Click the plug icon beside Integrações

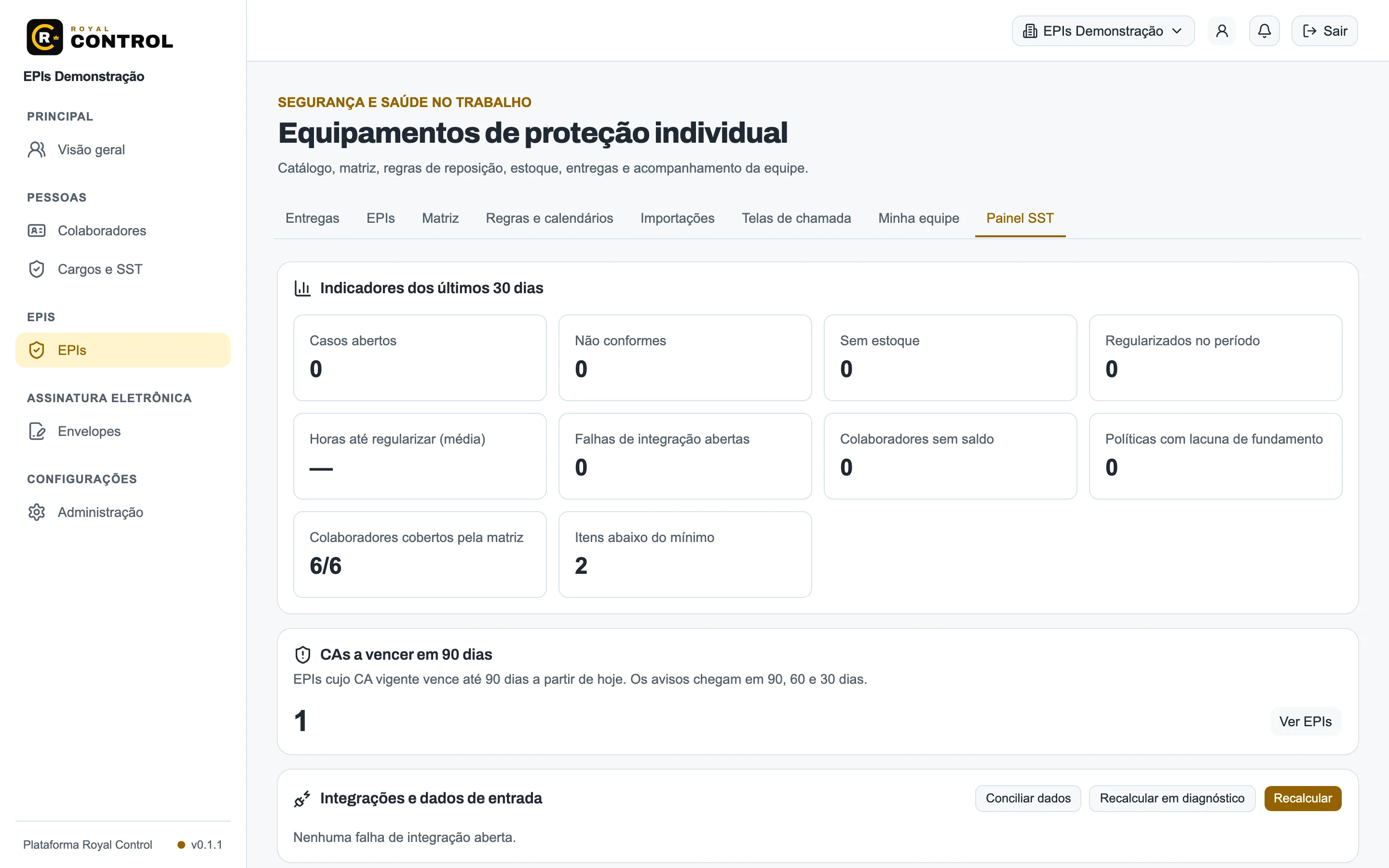[x=302, y=799]
